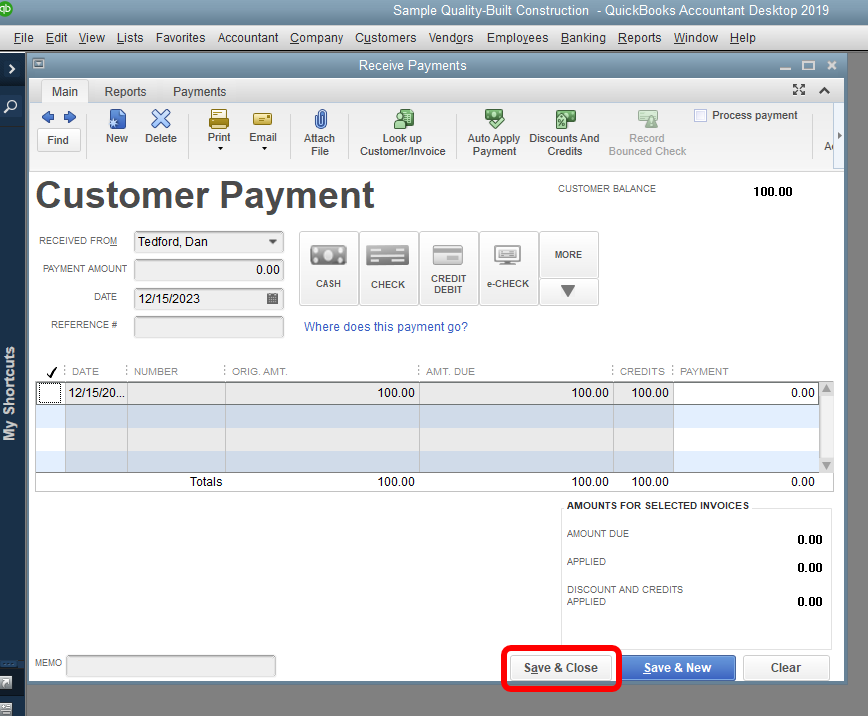Click invoice row Credits cell 100.00
The width and height of the screenshot is (868, 716).
pyautogui.click(x=643, y=393)
